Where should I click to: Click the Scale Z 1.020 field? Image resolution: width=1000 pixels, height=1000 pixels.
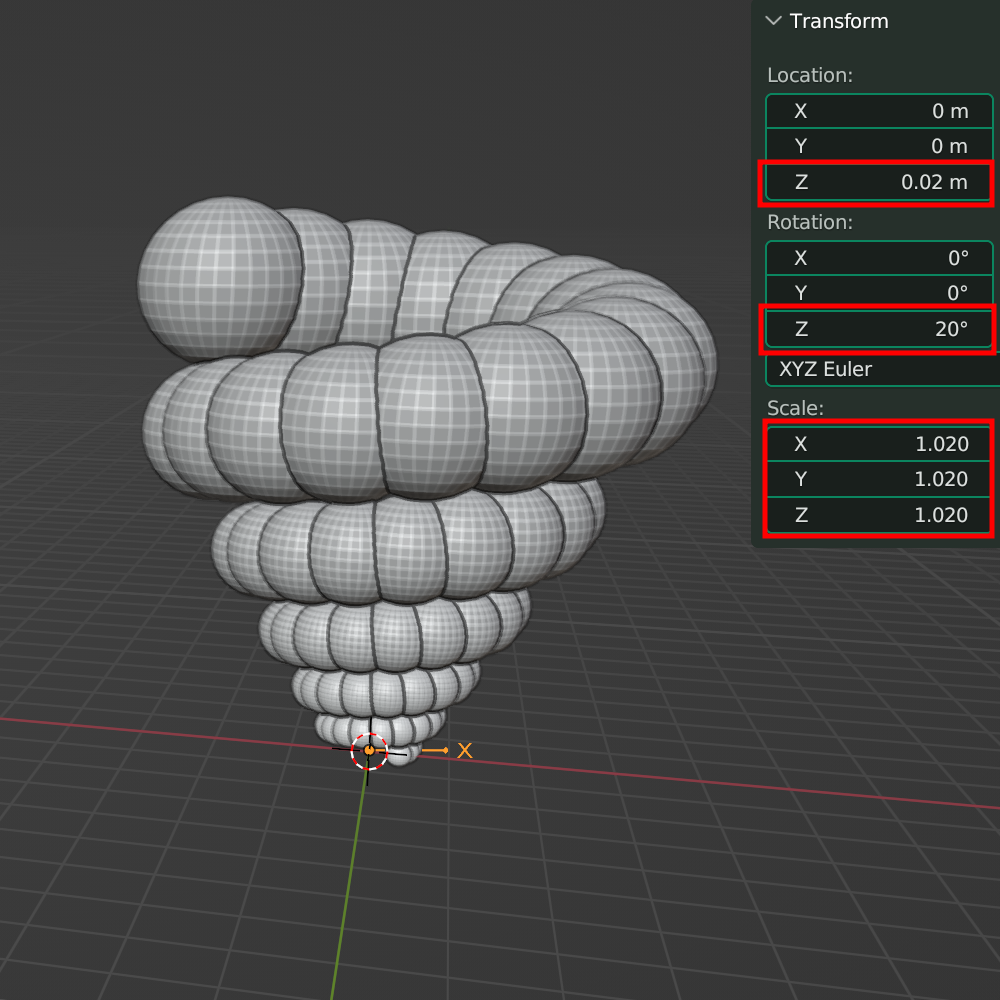[x=879, y=515]
